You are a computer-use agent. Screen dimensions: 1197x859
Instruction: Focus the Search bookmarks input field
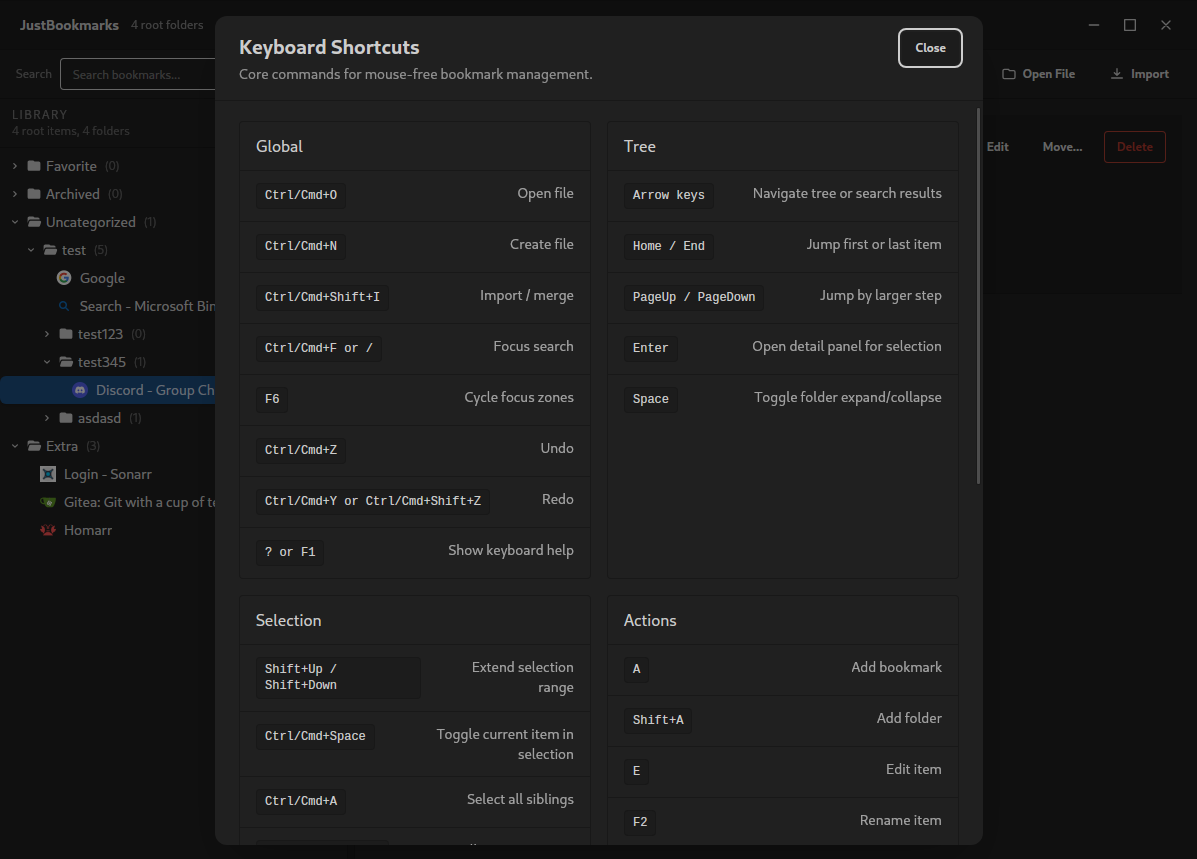(137, 74)
